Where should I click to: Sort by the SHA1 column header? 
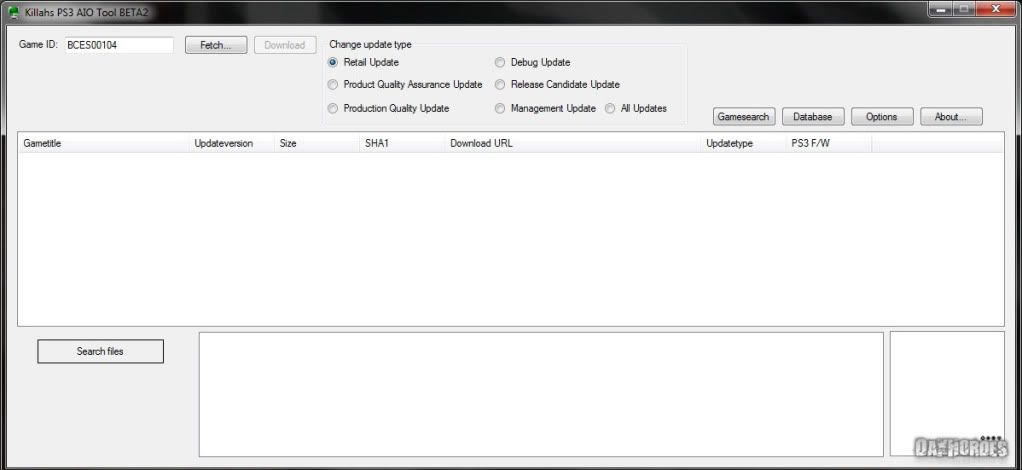pos(402,143)
